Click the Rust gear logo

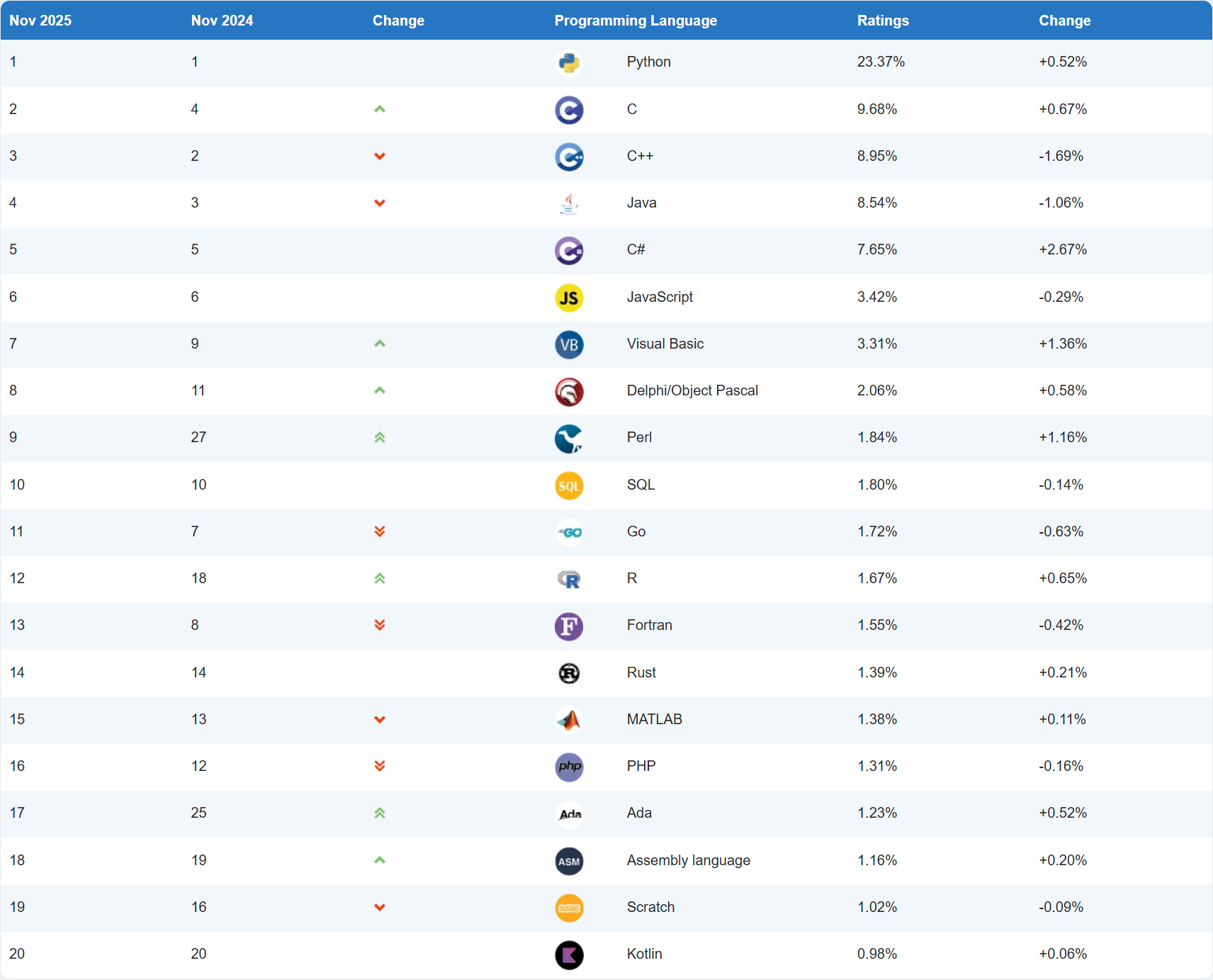[x=569, y=673]
